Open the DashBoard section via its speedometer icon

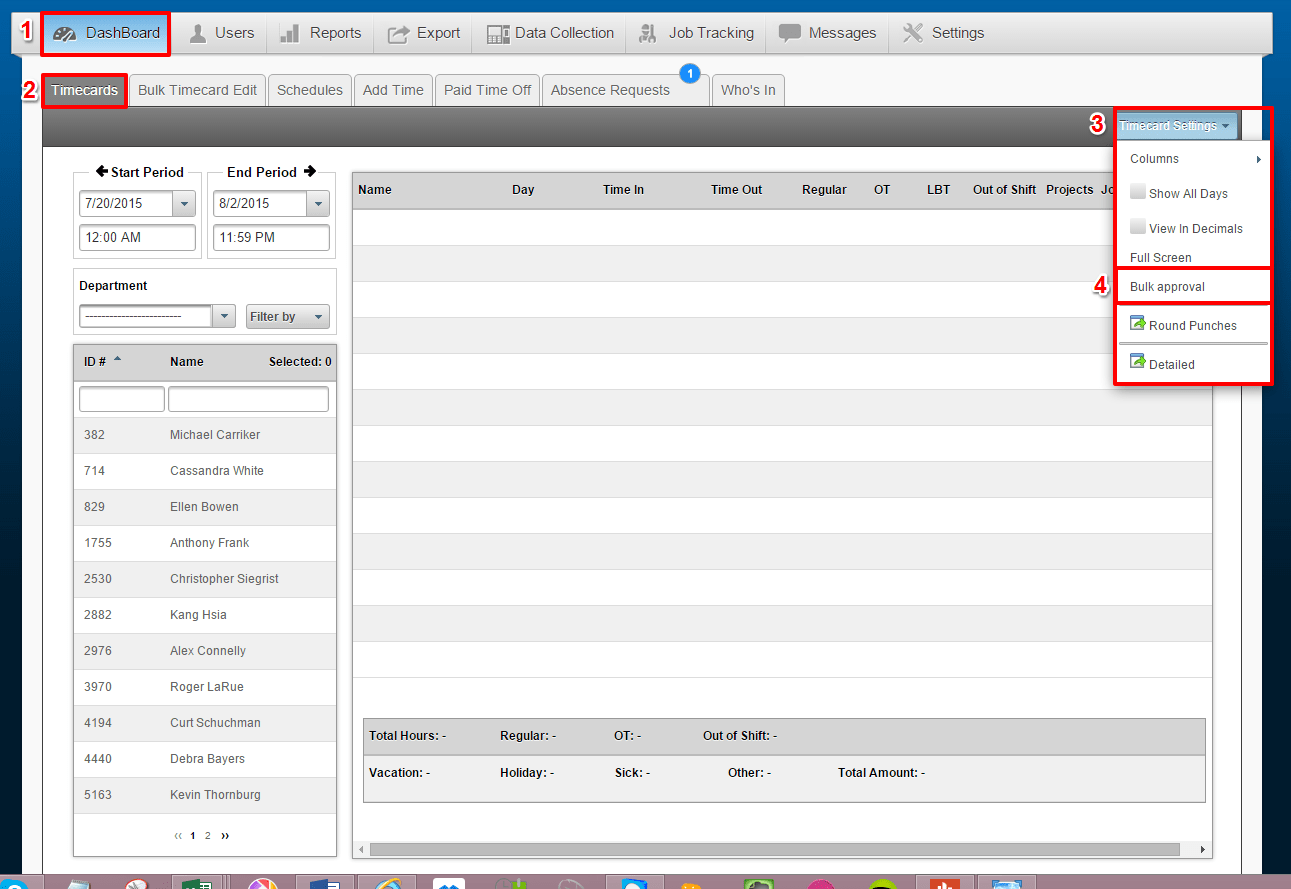[x=64, y=32]
